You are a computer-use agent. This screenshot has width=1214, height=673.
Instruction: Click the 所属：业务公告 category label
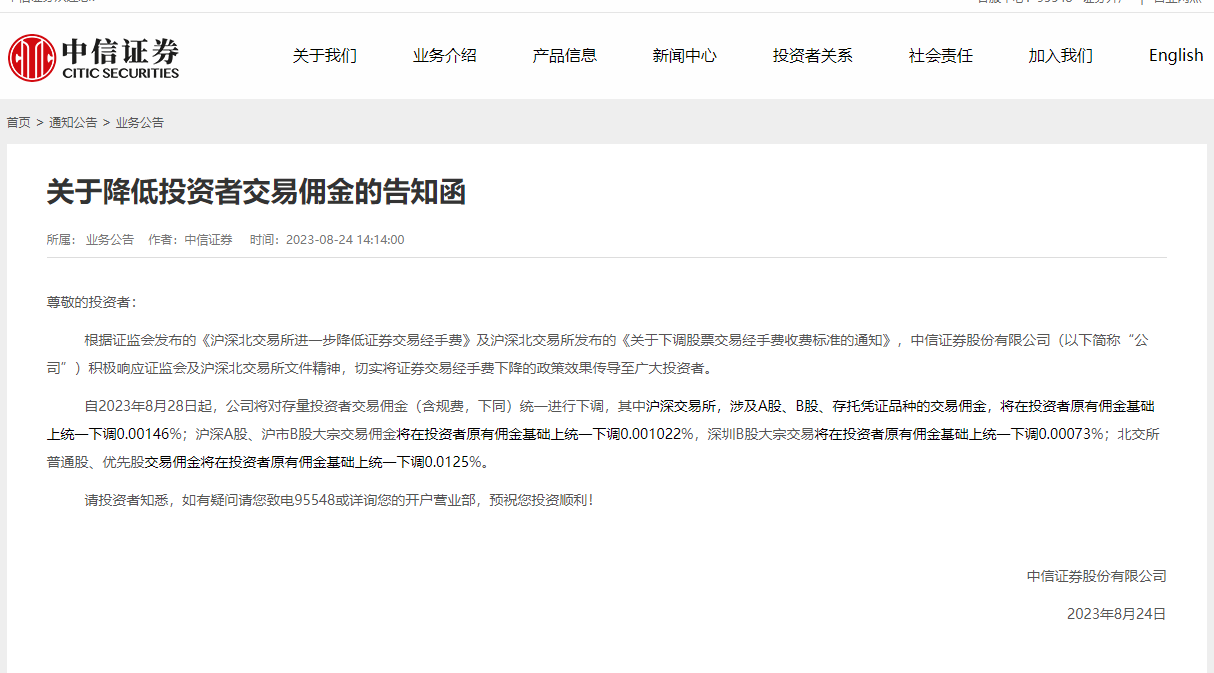(90, 240)
